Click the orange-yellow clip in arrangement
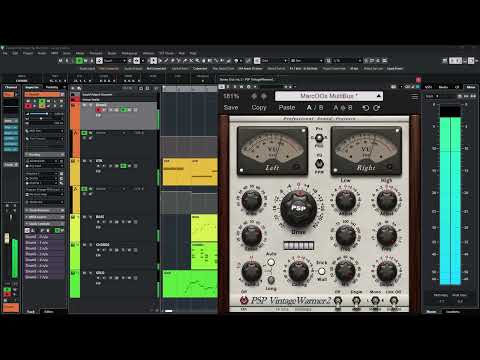 [x=190, y=172]
